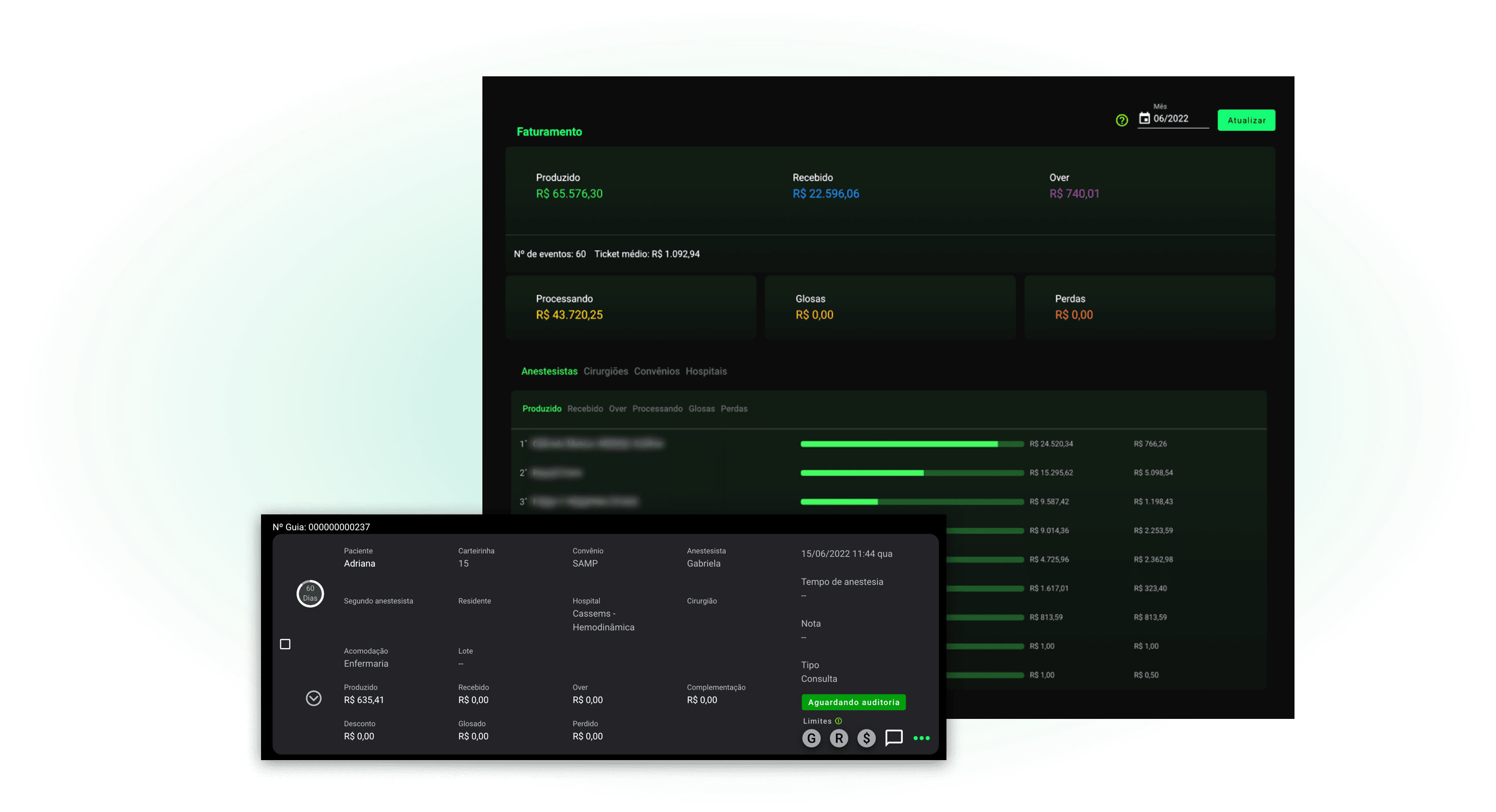Click the dollar sign limit icon
The height and width of the screenshot is (812, 1496).
coord(867,738)
